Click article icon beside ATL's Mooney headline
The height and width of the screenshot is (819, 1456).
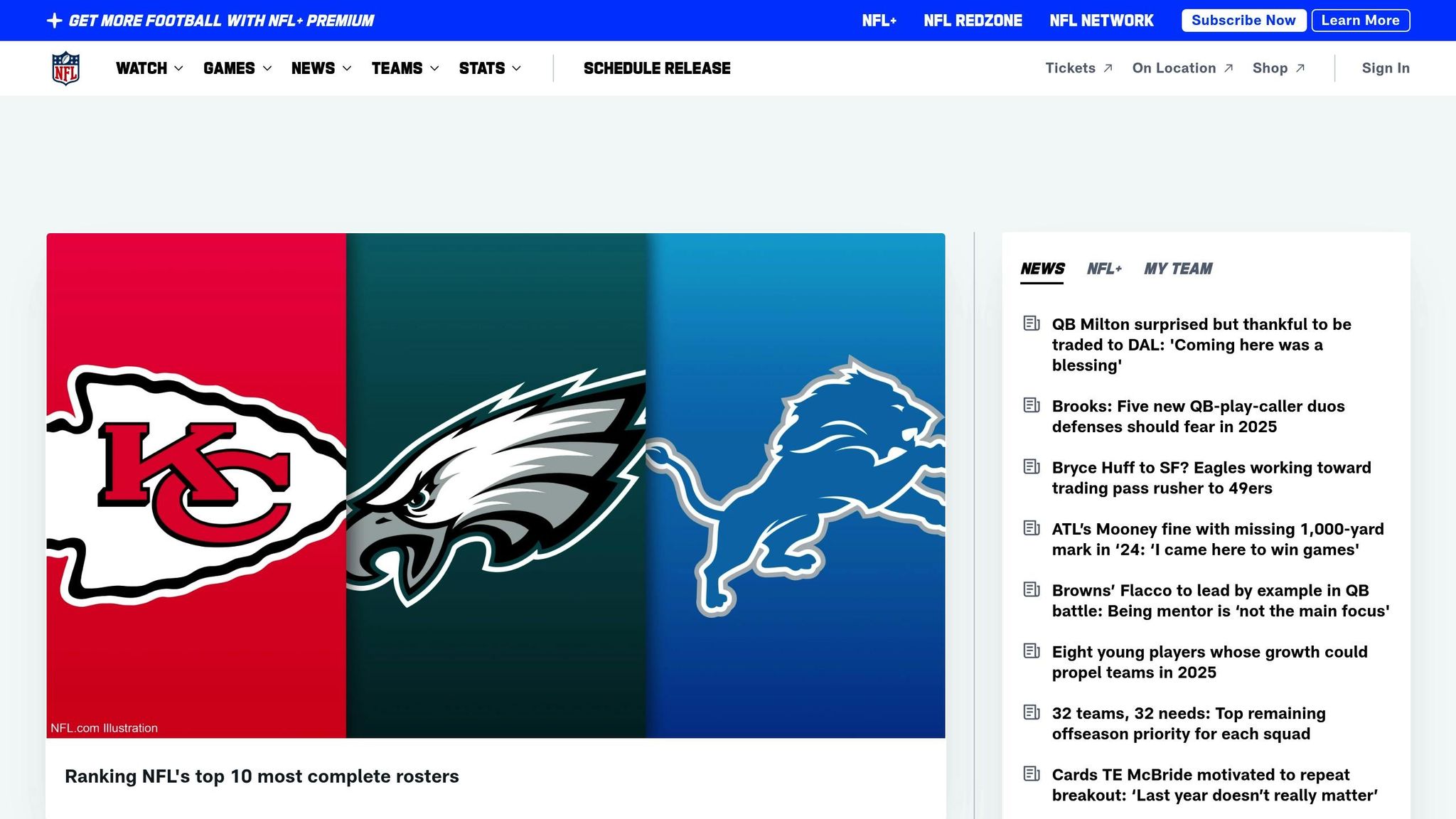pyautogui.click(x=1032, y=528)
